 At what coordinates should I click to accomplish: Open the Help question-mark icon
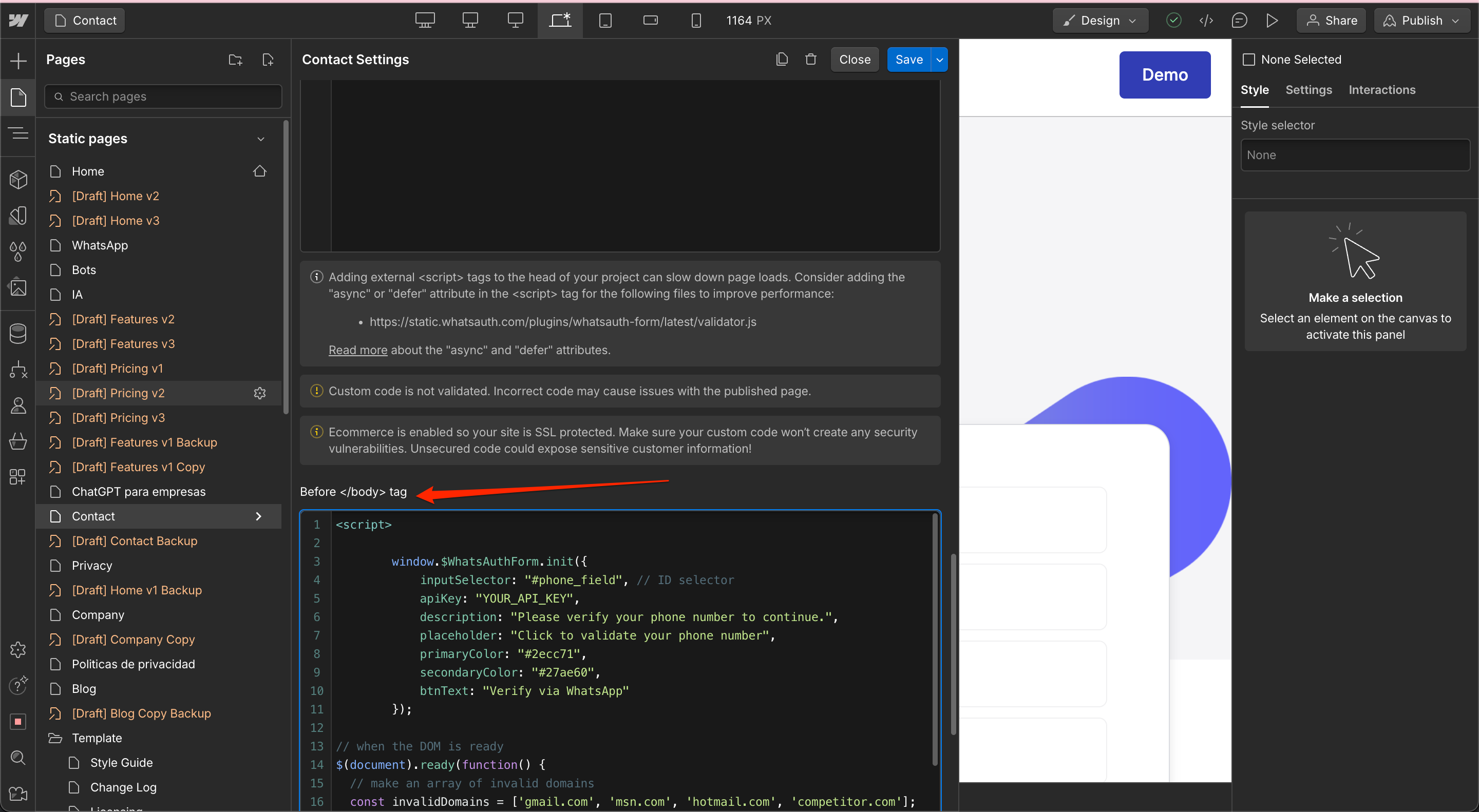pyautogui.click(x=18, y=685)
